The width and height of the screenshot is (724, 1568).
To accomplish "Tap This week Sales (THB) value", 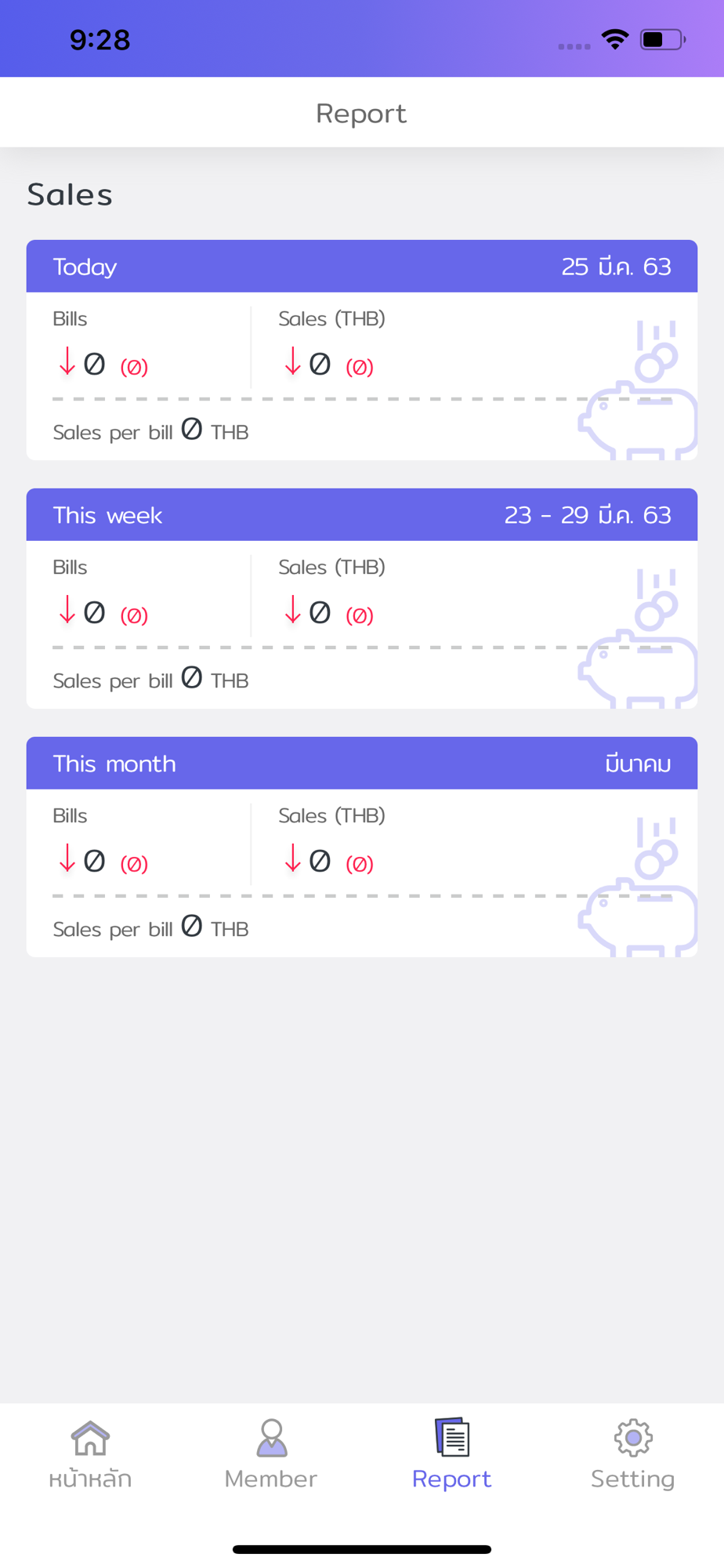I will tap(320, 612).
